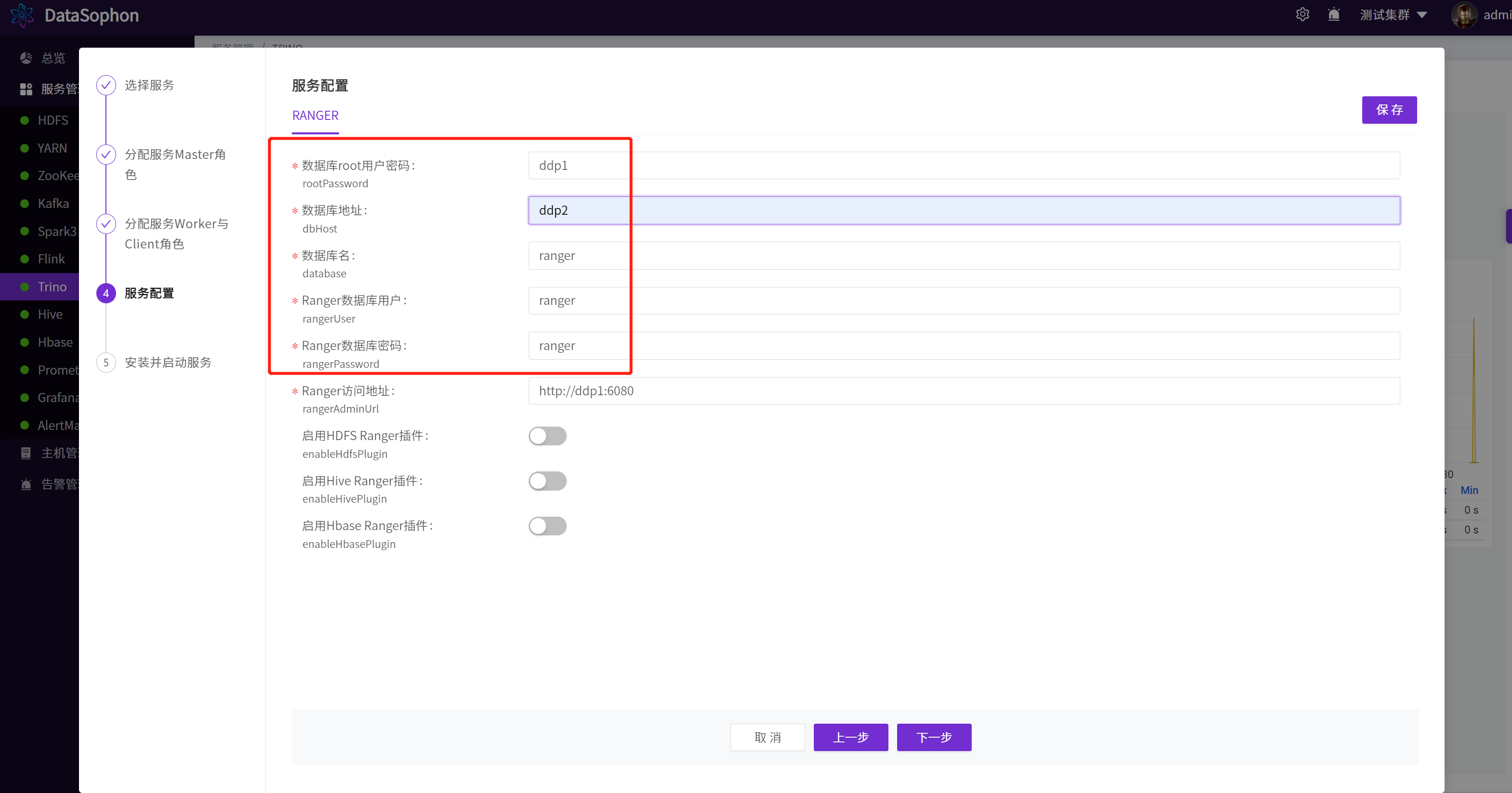Open the settings gear icon
The image size is (1512, 793).
[1303, 14]
